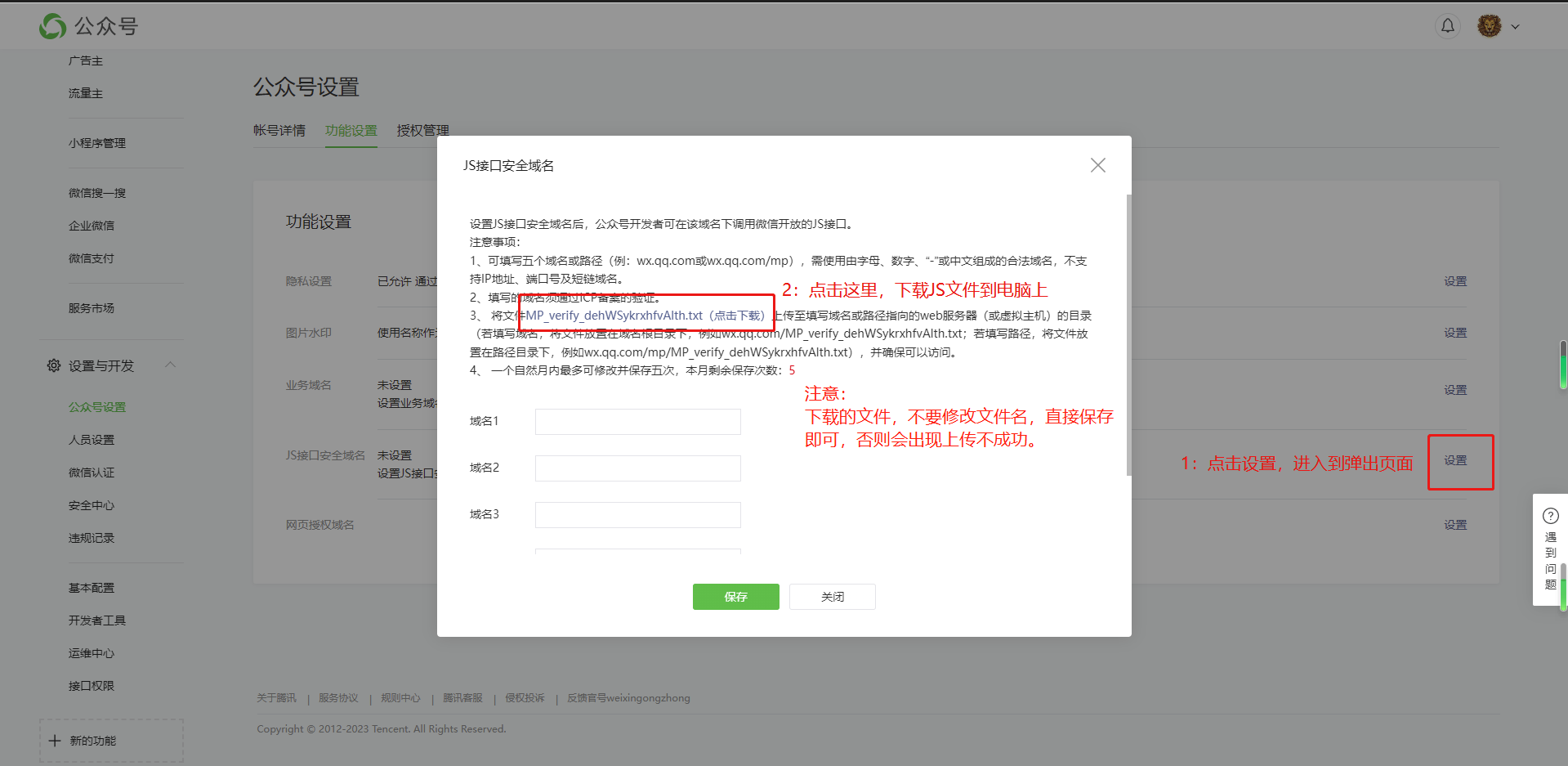
Task: Open 基本配置 in the sidebar
Action: pyautogui.click(x=92, y=588)
